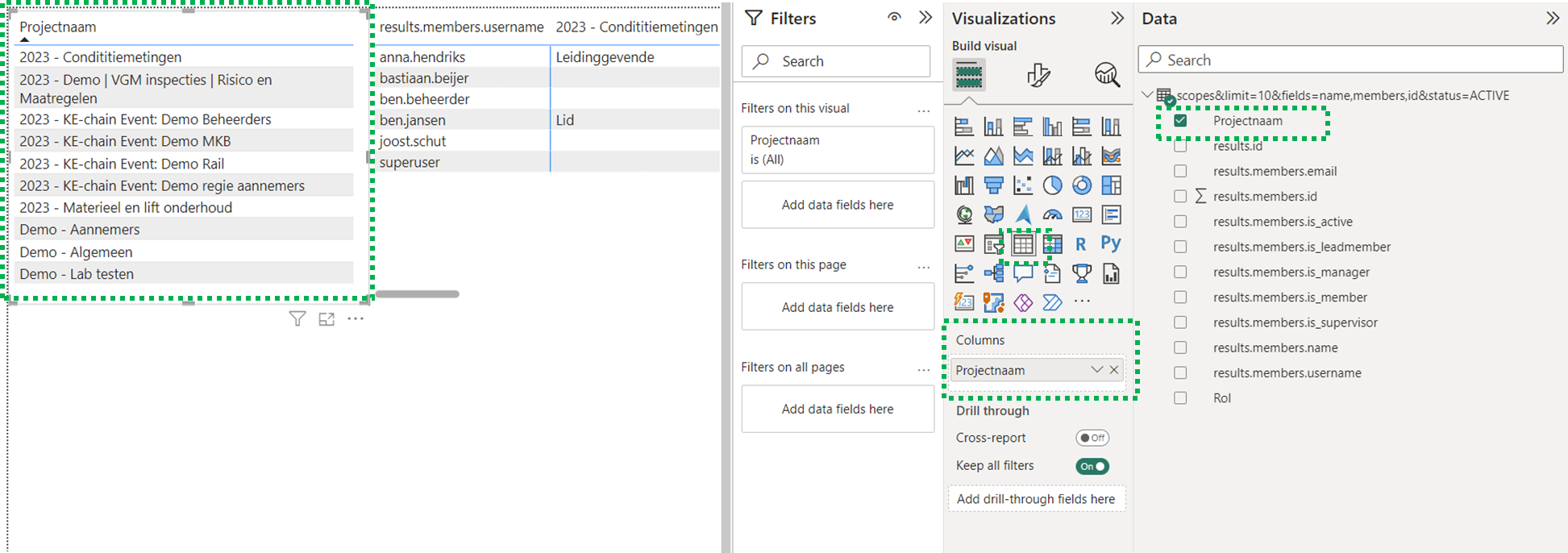Remove Projectnaam from Columns well
Screen dimensions: 1568x553
[1114, 370]
